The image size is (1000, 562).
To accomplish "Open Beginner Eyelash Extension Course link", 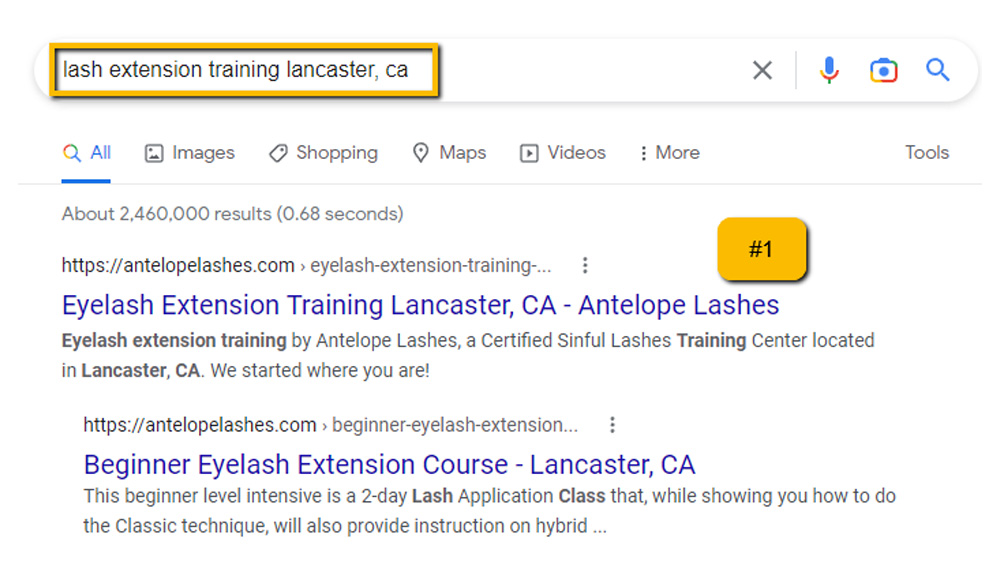I will (389, 464).
